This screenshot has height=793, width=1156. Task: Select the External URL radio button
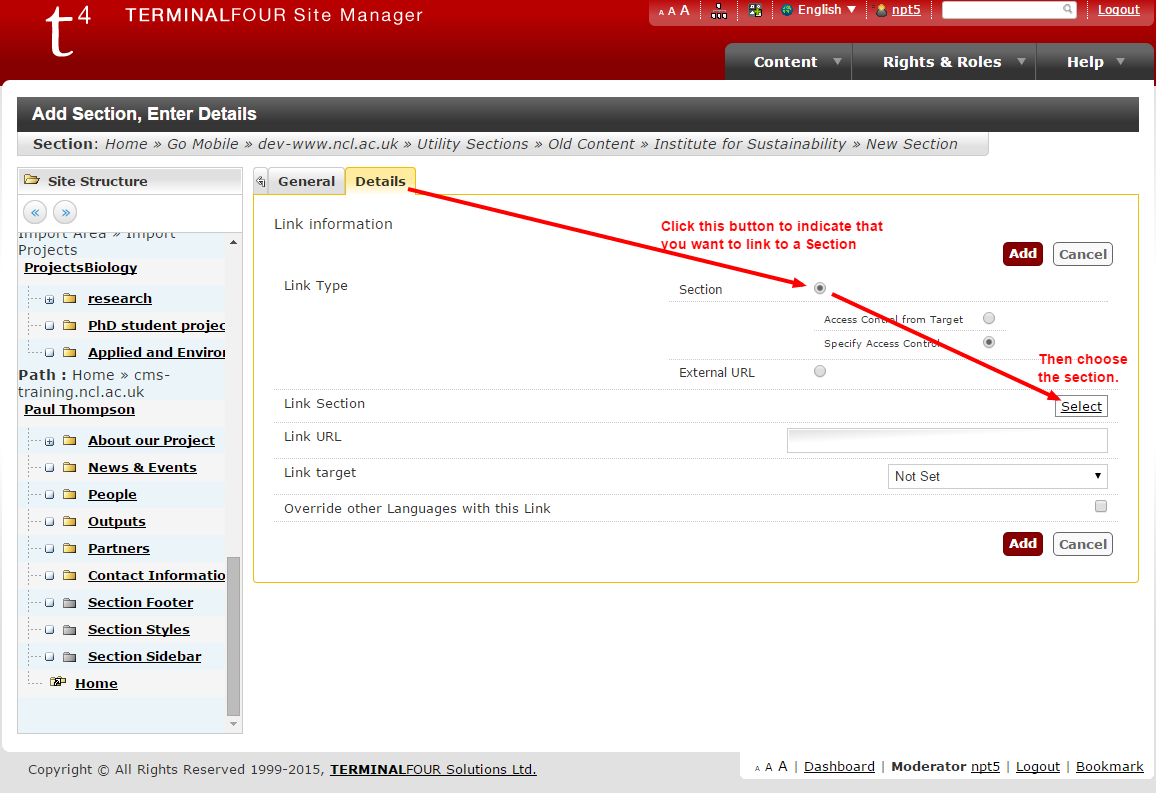pos(820,371)
